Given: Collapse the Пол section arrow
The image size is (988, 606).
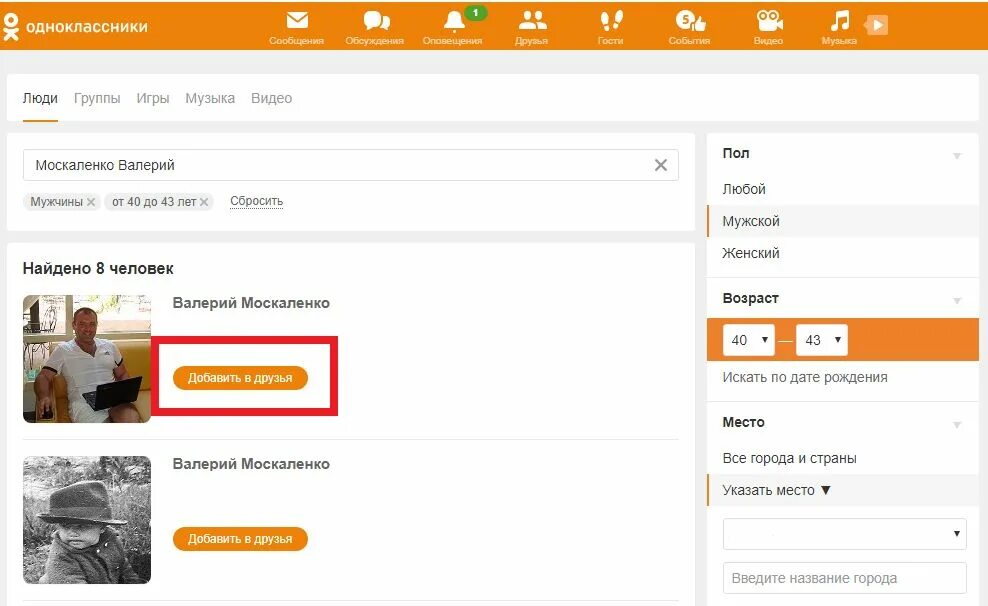Looking at the screenshot, I should pos(957,156).
